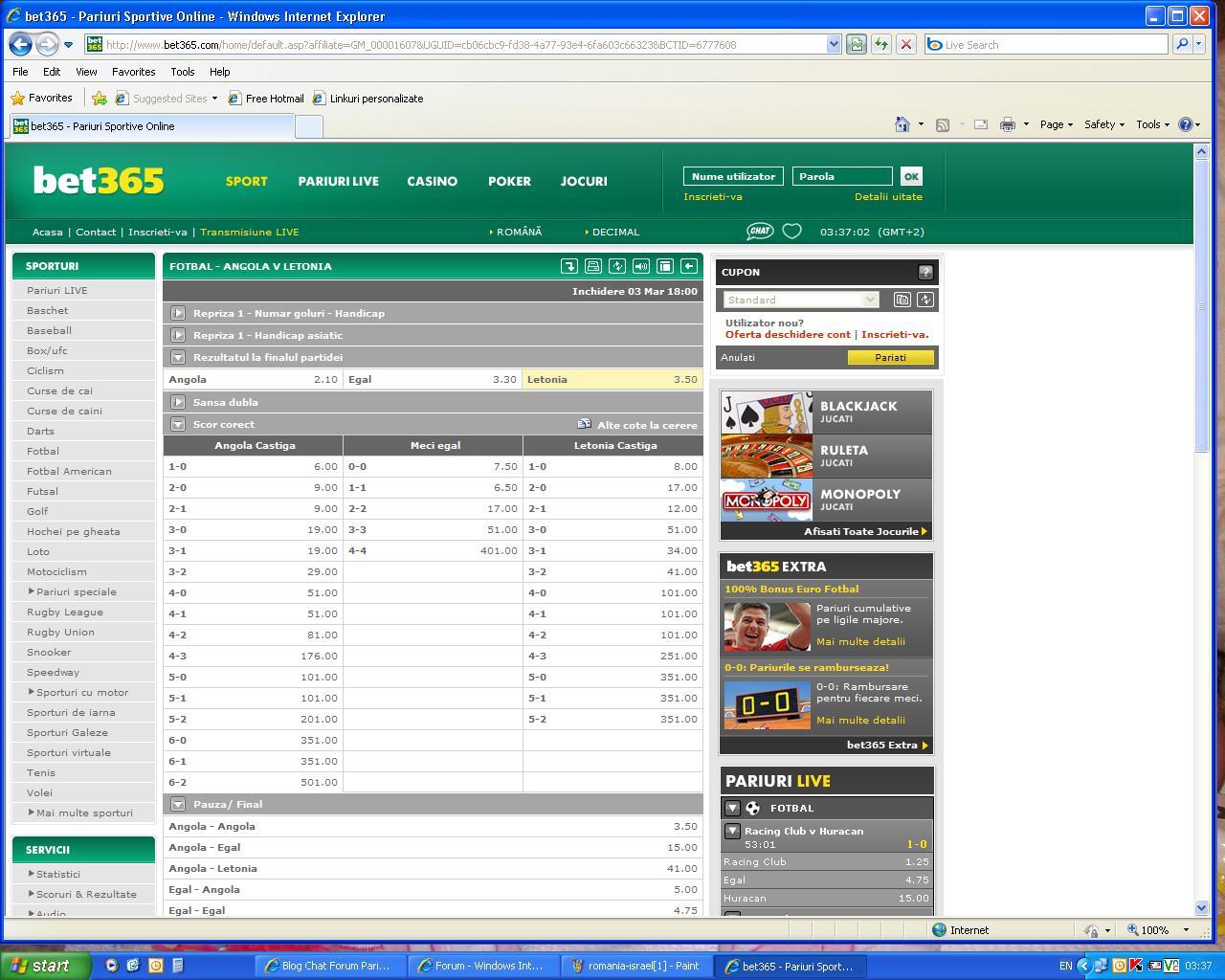
Task: Go to the JOCURI navigation tab
Action: tap(584, 181)
